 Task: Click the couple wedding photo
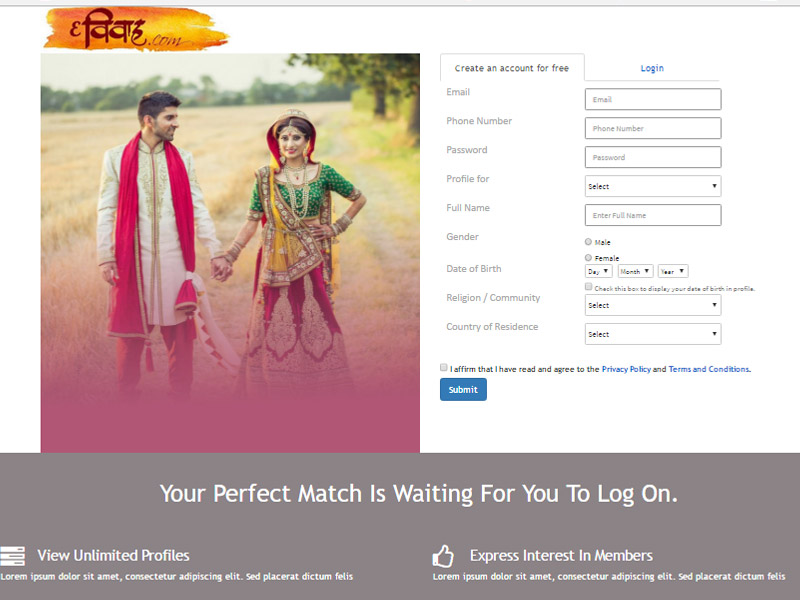point(230,253)
